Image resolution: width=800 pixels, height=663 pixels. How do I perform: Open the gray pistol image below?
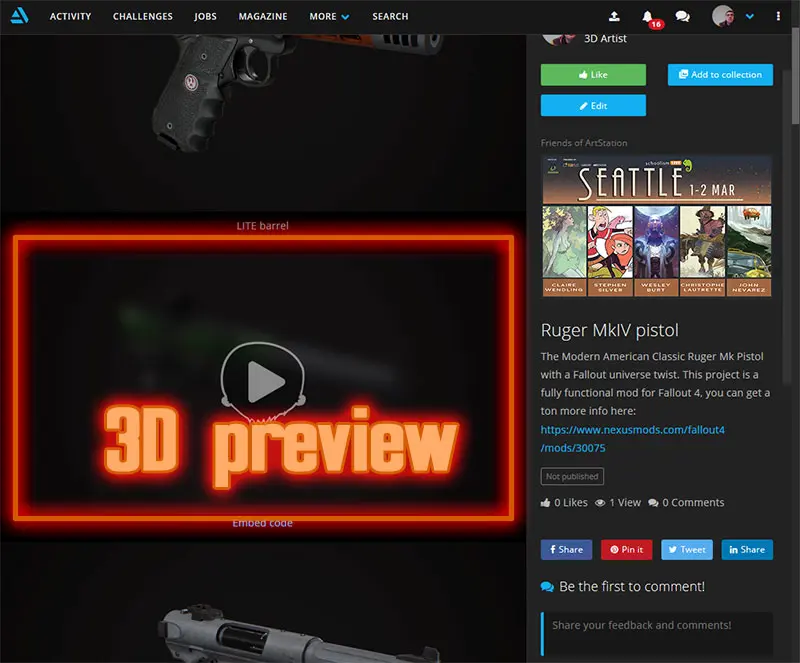pyautogui.click(x=299, y=633)
